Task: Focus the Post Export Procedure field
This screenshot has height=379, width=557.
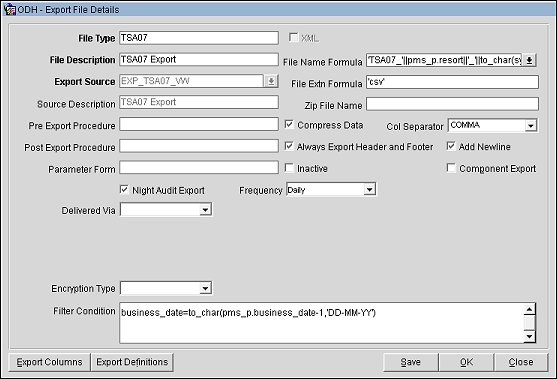Action: 199,146
